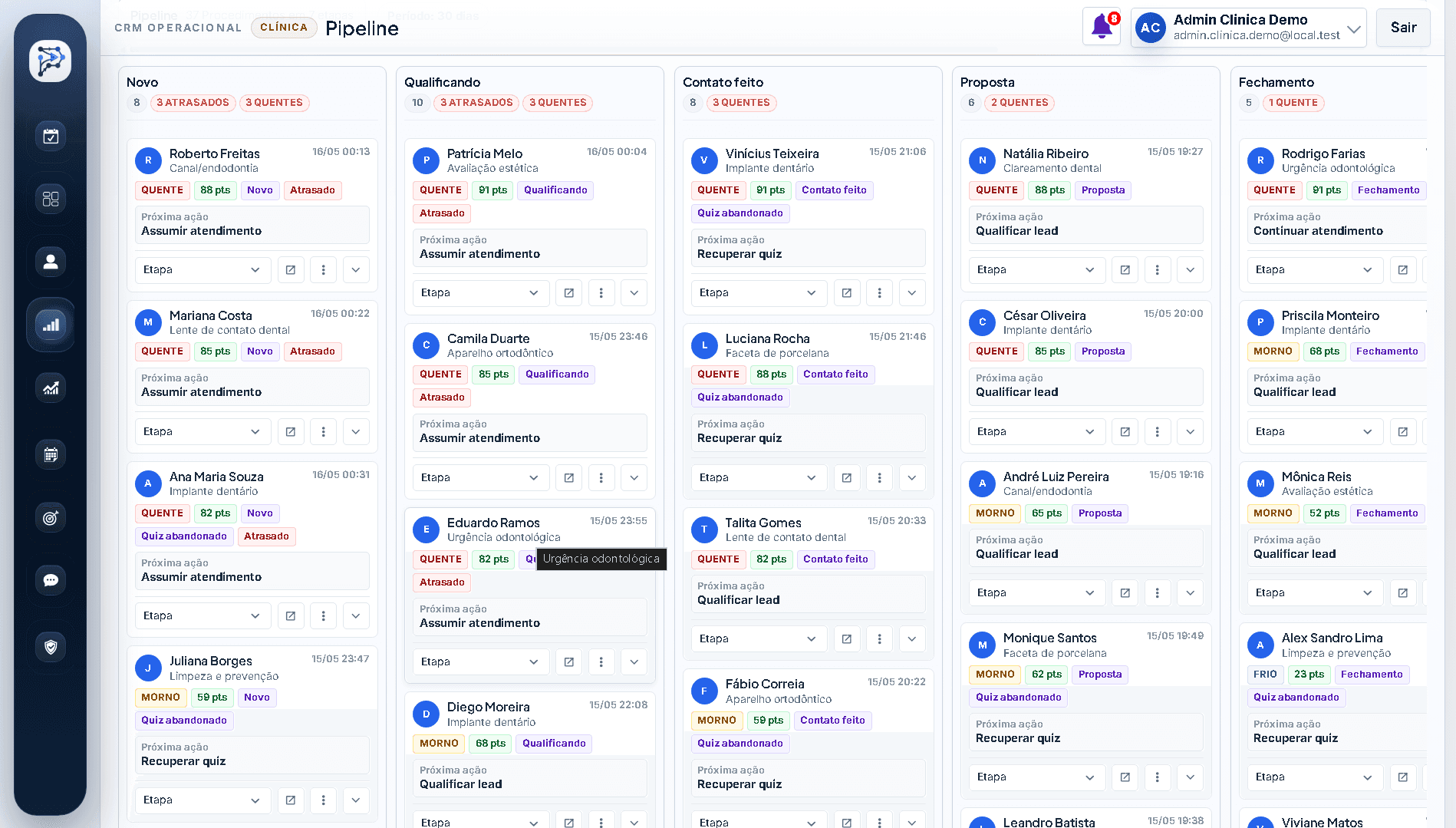Click Quiz abandonado tag on Alex Sandro Lima
This screenshot has width=1456, height=828.
1296,698
